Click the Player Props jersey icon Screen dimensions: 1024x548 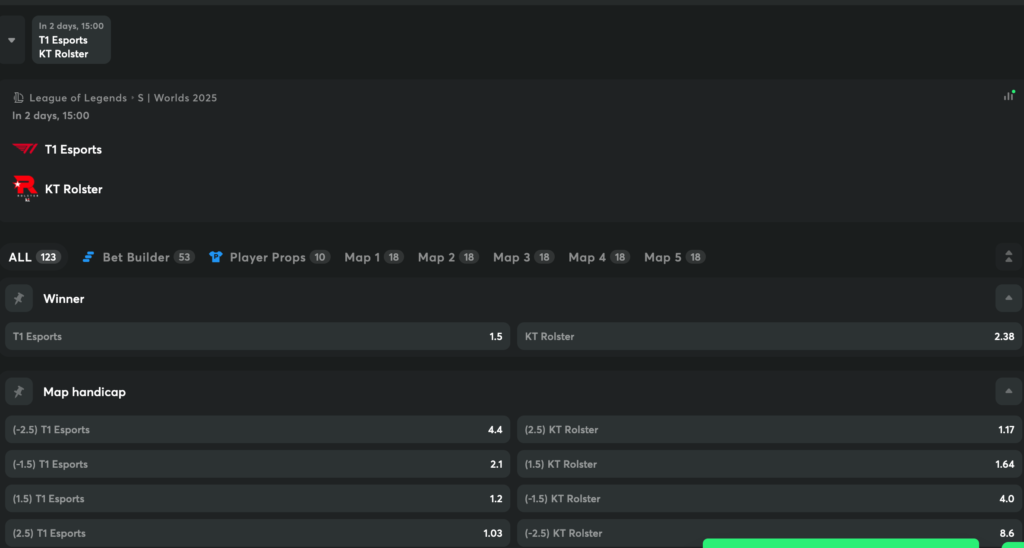[x=215, y=257]
